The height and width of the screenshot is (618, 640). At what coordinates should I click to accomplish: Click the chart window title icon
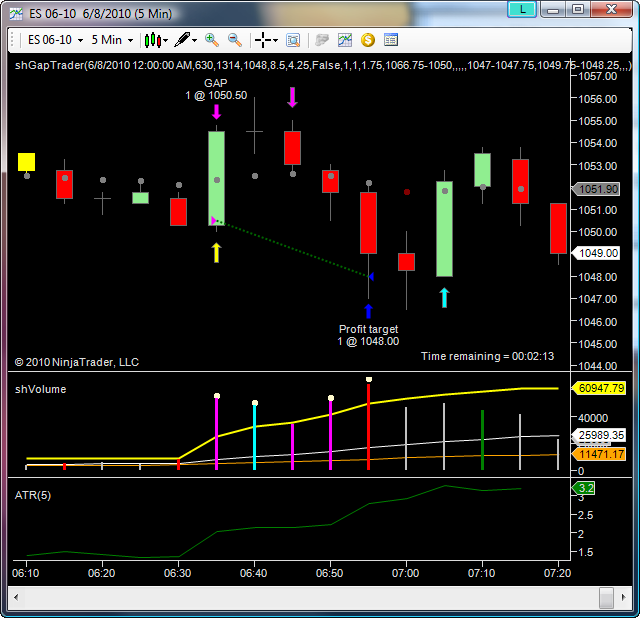point(16,14)
